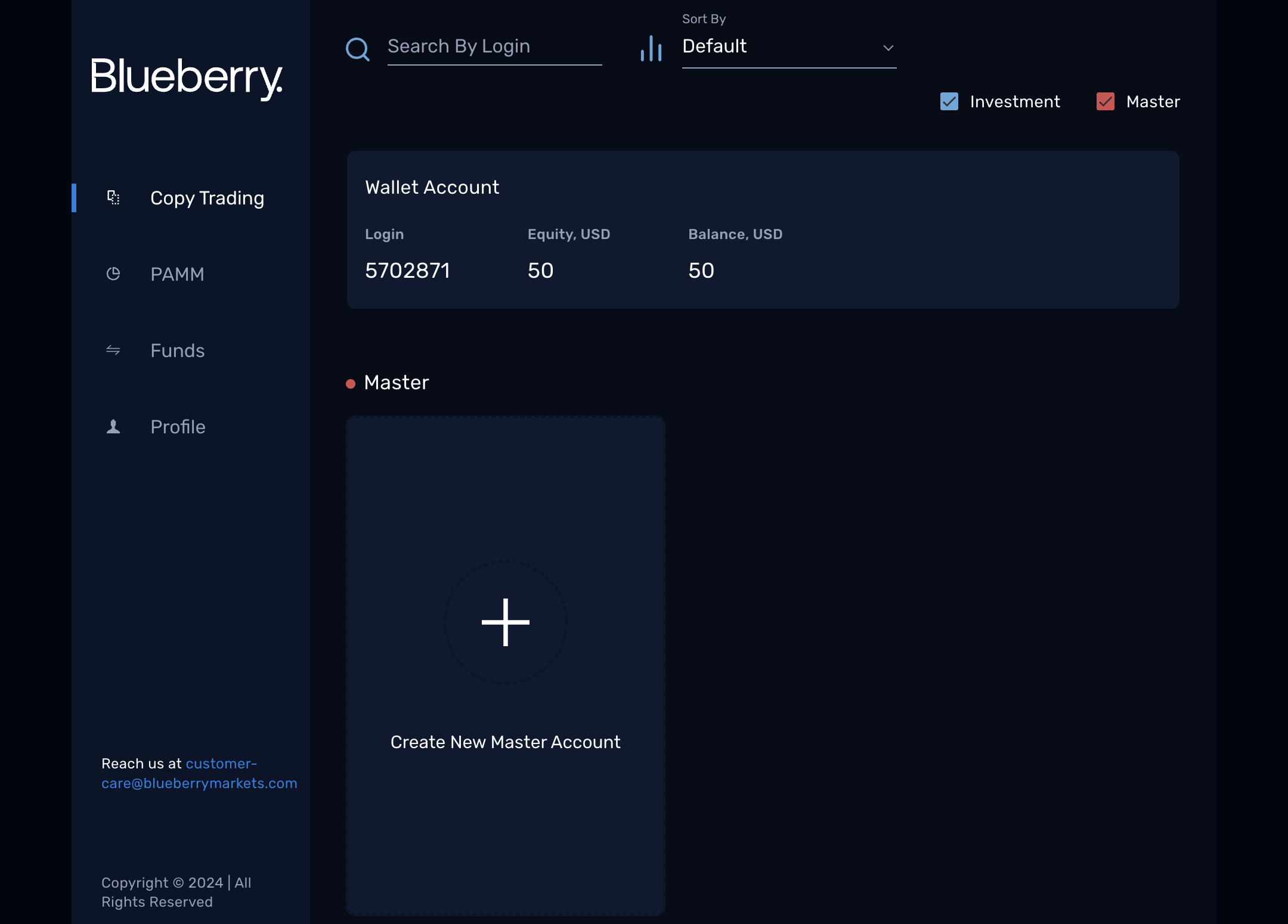Open customer-care email link
1288x924 pixels.
point(199,773)
